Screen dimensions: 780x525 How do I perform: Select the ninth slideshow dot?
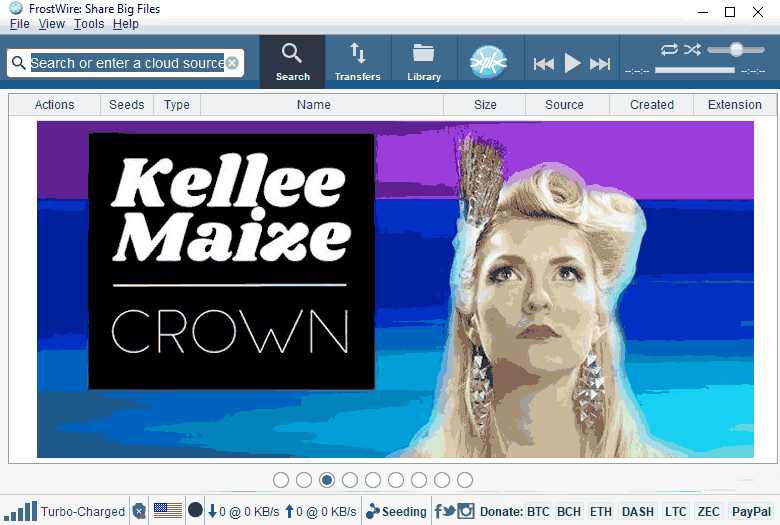465,480
